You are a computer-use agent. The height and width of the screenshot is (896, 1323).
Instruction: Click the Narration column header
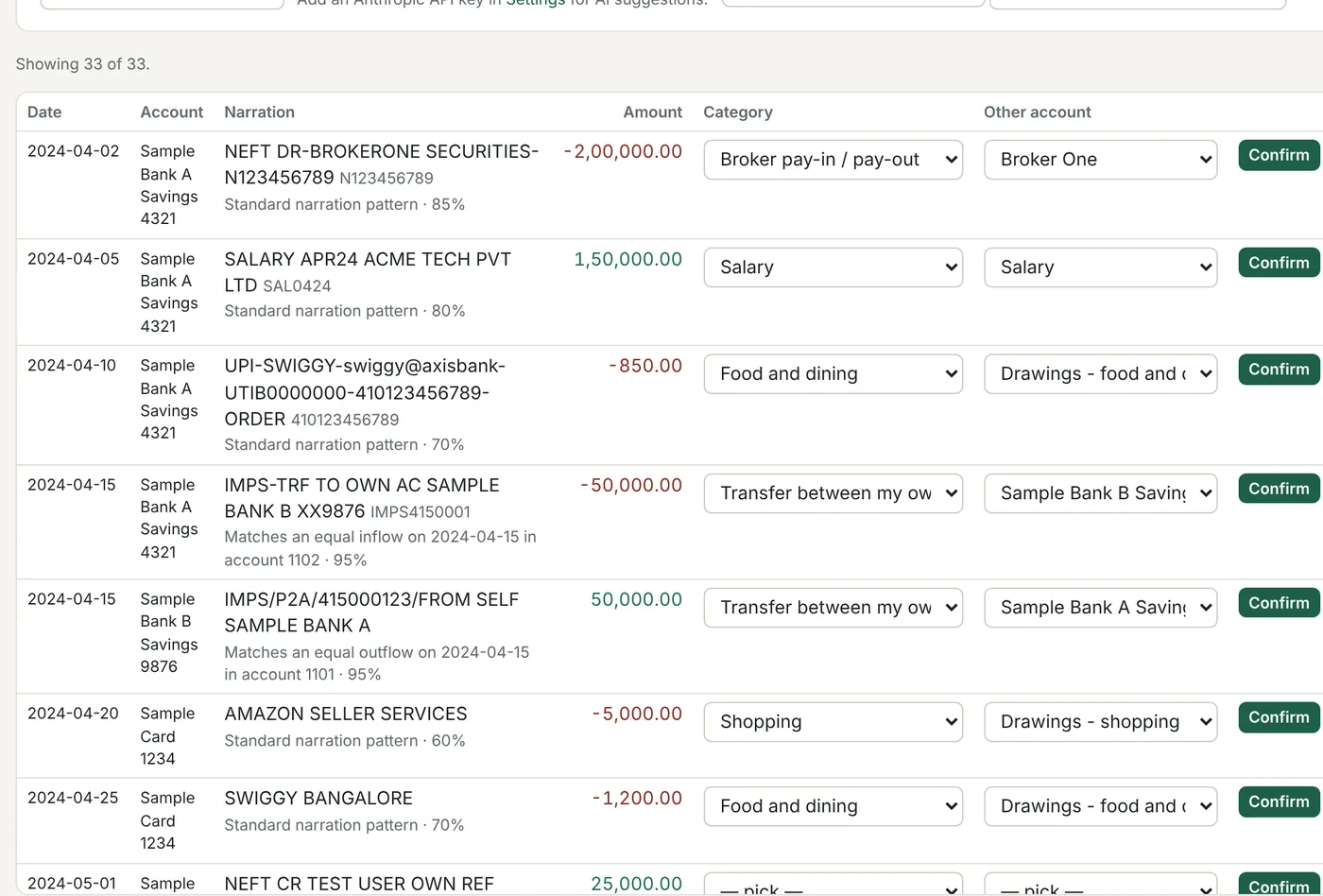pos(259,112)
